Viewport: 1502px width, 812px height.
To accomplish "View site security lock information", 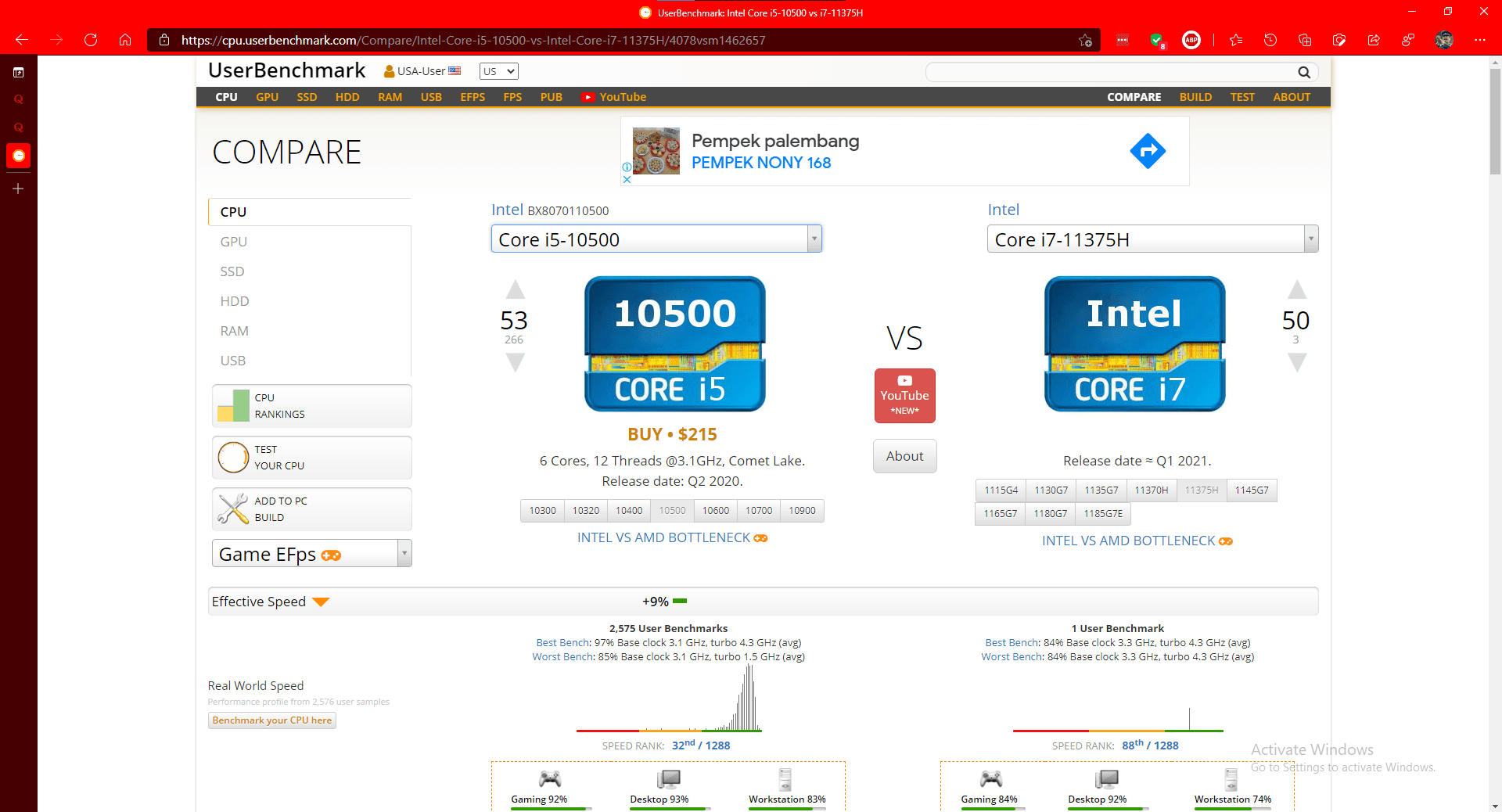I will pyautogui.click(x=164, y=40).
